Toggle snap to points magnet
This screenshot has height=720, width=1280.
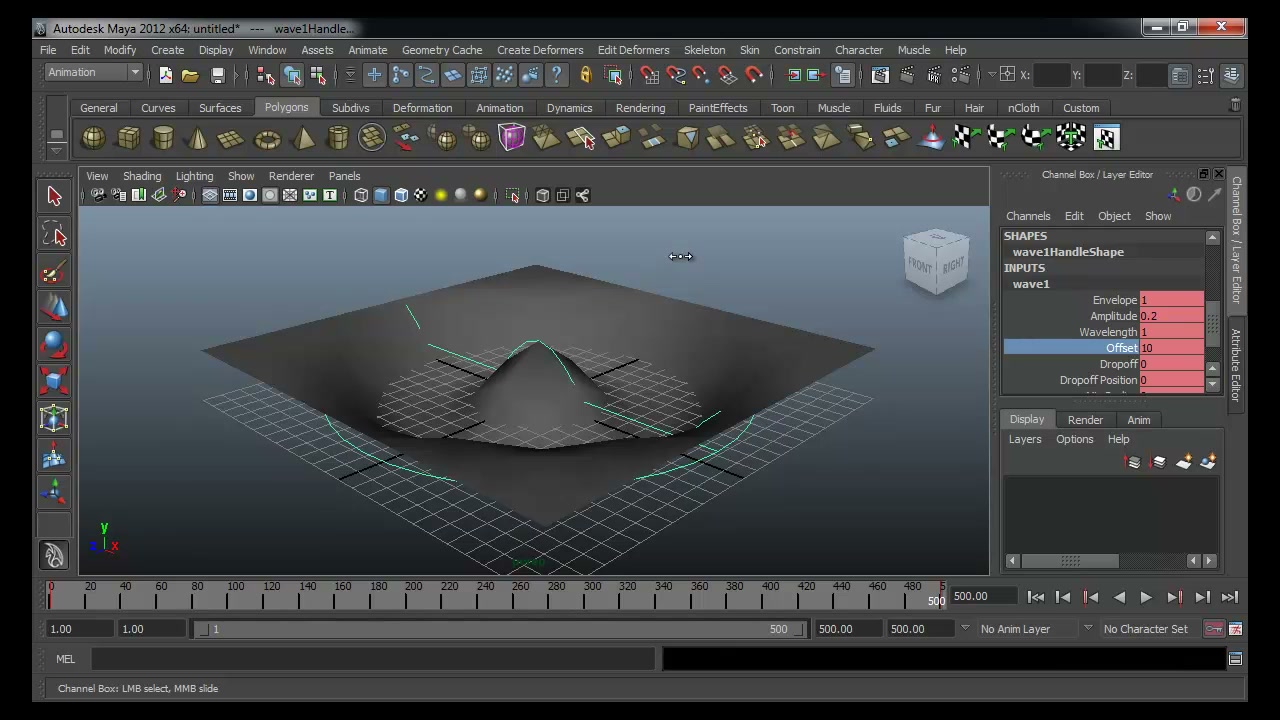tap(701, 75)
